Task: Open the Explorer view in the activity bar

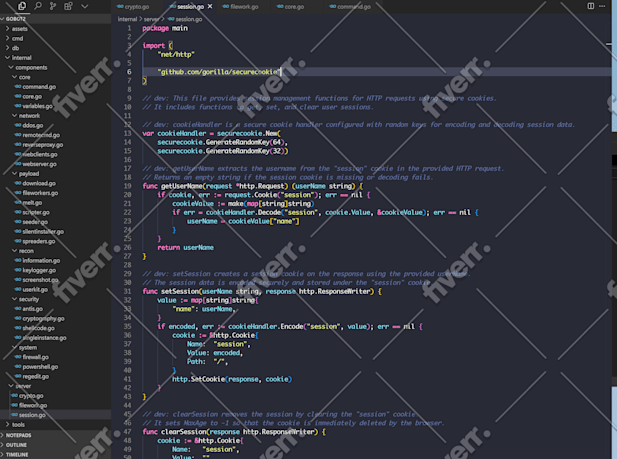Action: coord(22,6)
